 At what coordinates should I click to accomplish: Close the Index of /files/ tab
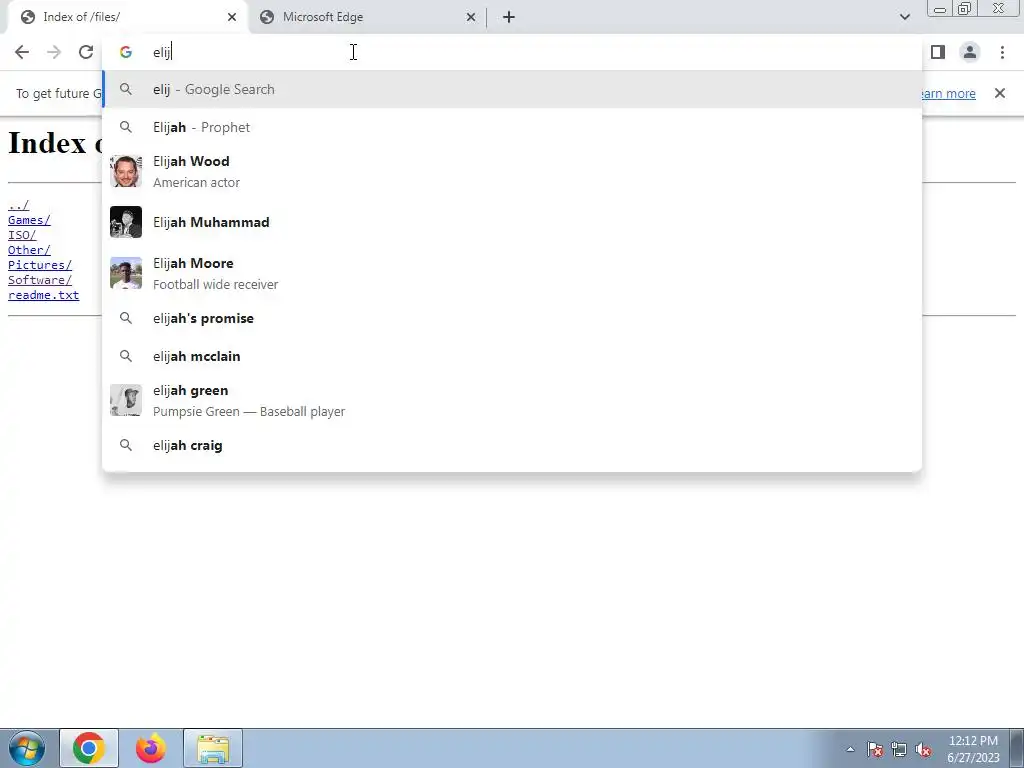click(x=232, y=18)
